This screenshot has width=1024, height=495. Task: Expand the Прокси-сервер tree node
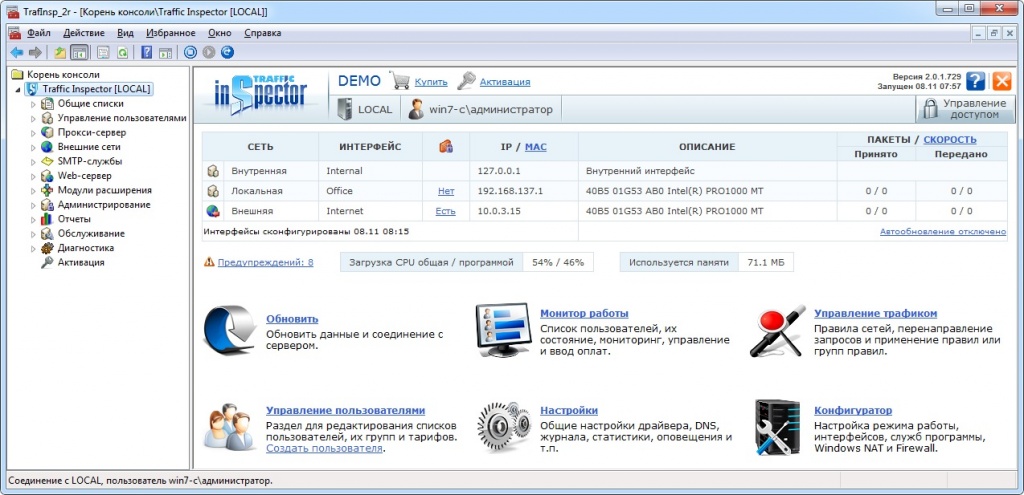tap(33, 133)
